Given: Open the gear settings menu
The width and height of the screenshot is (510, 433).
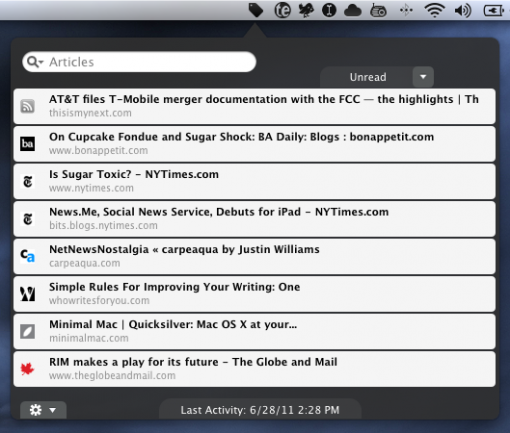Looking at the screenshot, I should pyautogui.click(x=43, y=410).
